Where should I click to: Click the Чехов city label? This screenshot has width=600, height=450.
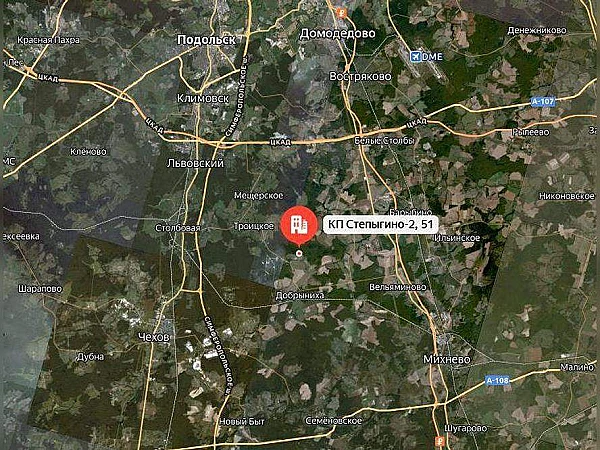point(153,337)
